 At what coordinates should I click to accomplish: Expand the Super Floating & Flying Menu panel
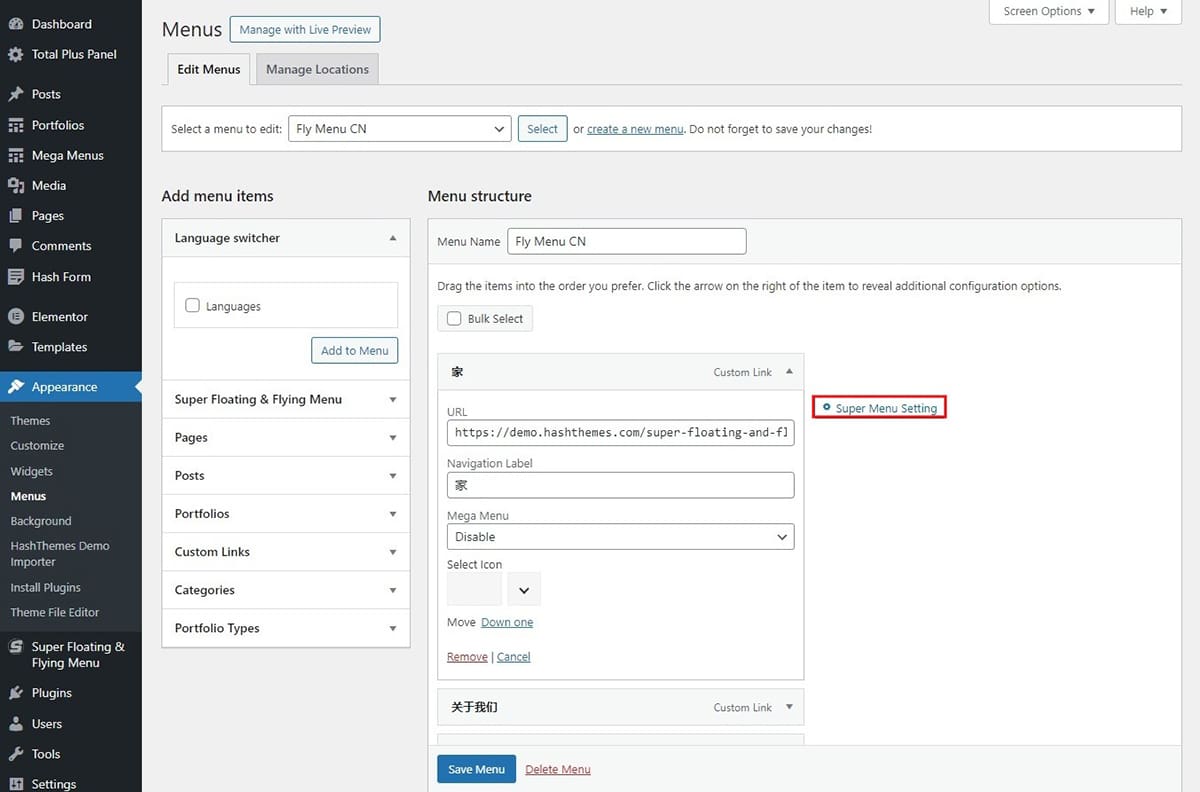pos(286,399)
